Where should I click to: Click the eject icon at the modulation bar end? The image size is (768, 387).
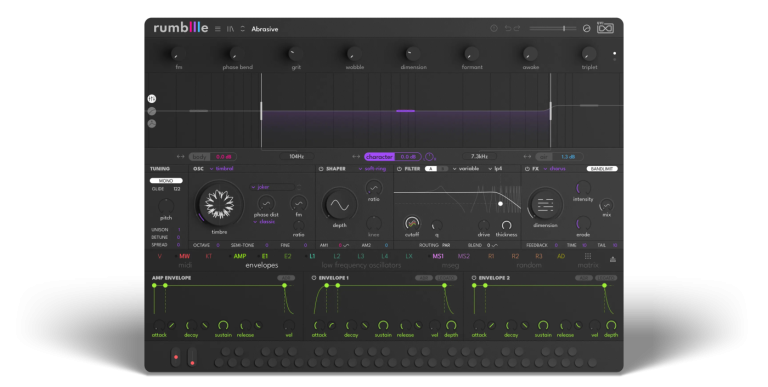(x=613, y=259)
